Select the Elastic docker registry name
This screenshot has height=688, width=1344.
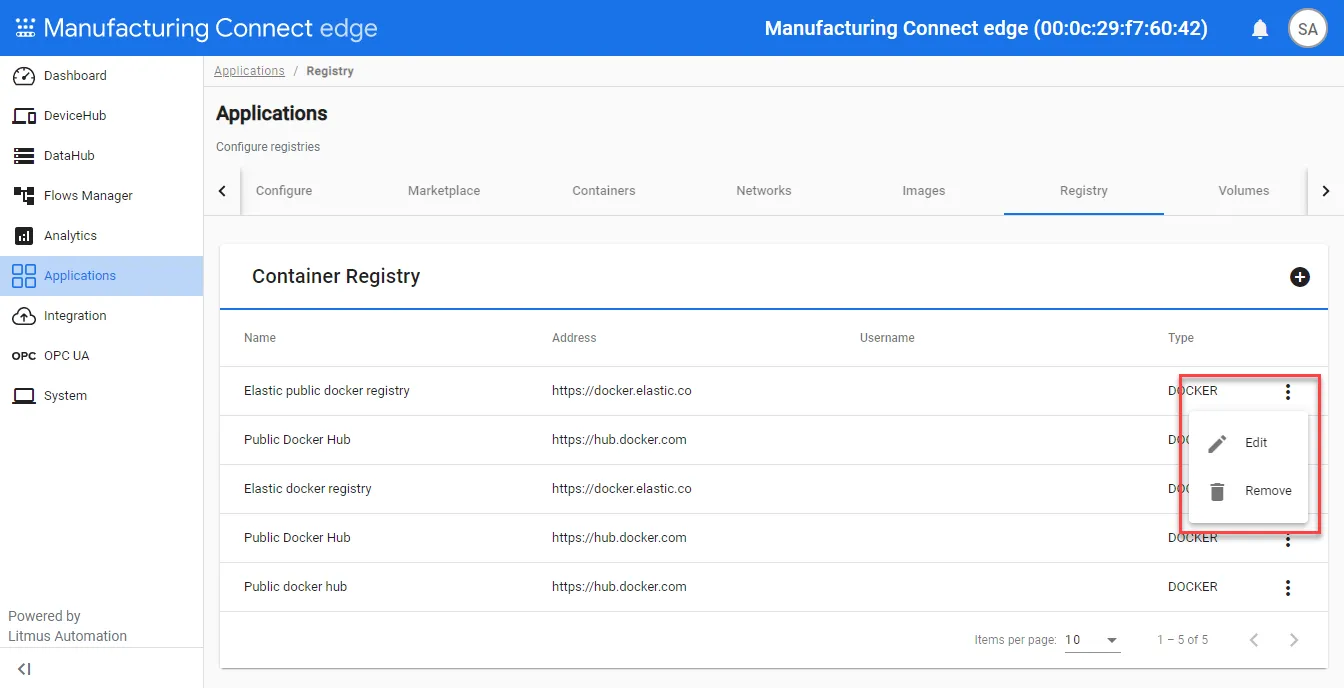click(308, 489)
